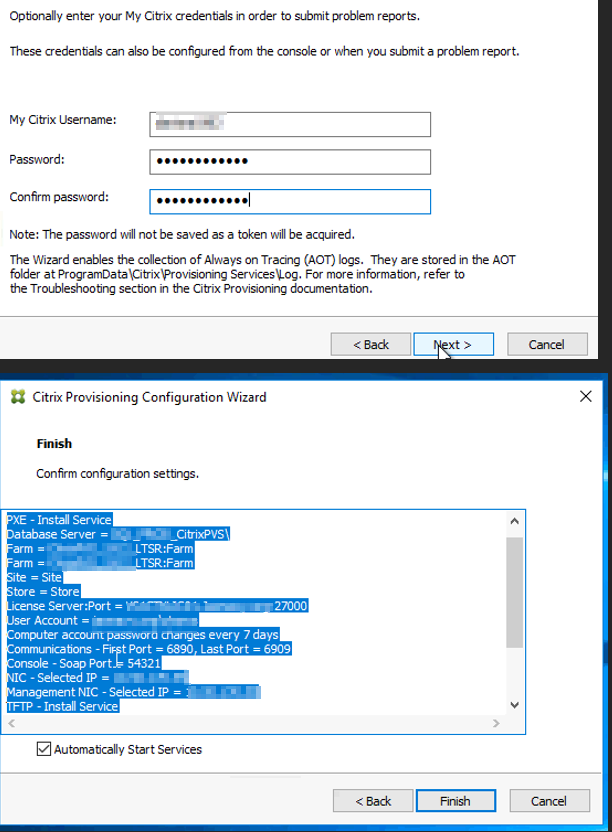The width and height of the screenshot is (612, 832).
Task: Click the My Citrix Username field
Action: [290, 124]
